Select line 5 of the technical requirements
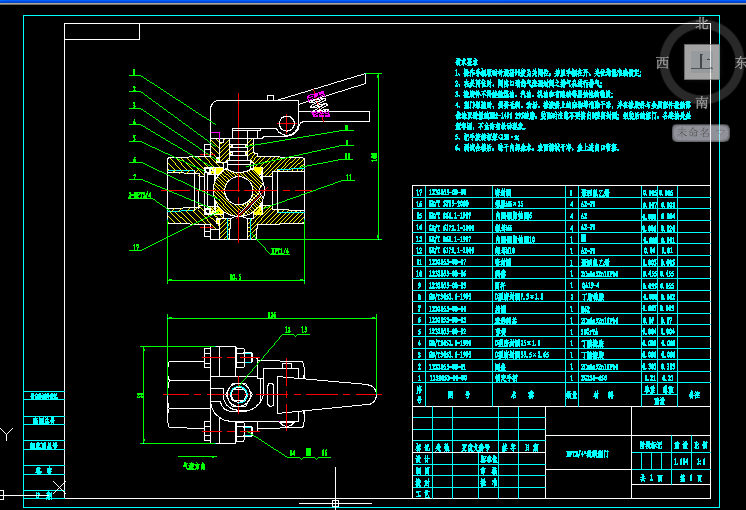The image size is (746, 510). 486,137
